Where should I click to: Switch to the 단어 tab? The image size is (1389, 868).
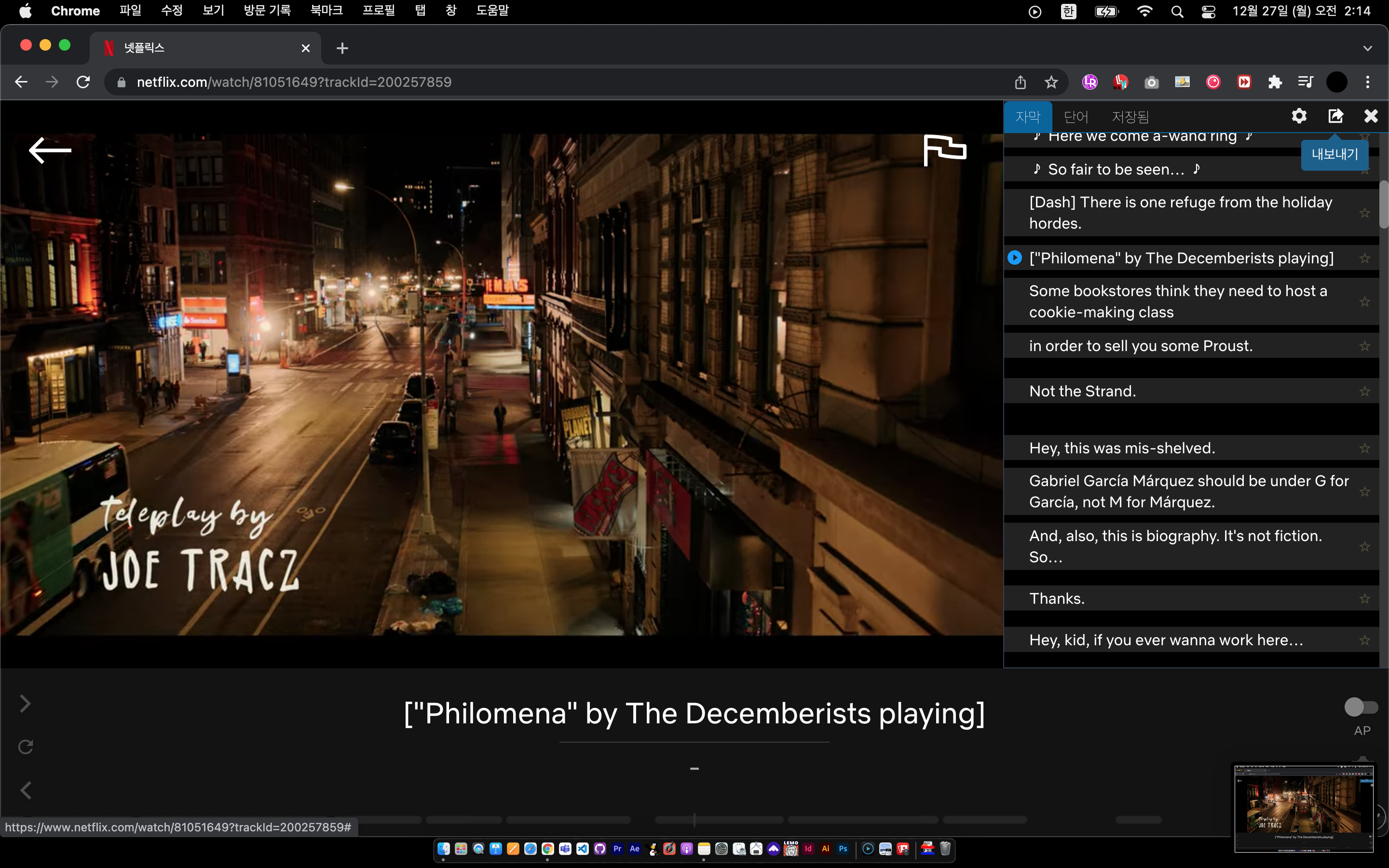click(x=1076, y=117)
